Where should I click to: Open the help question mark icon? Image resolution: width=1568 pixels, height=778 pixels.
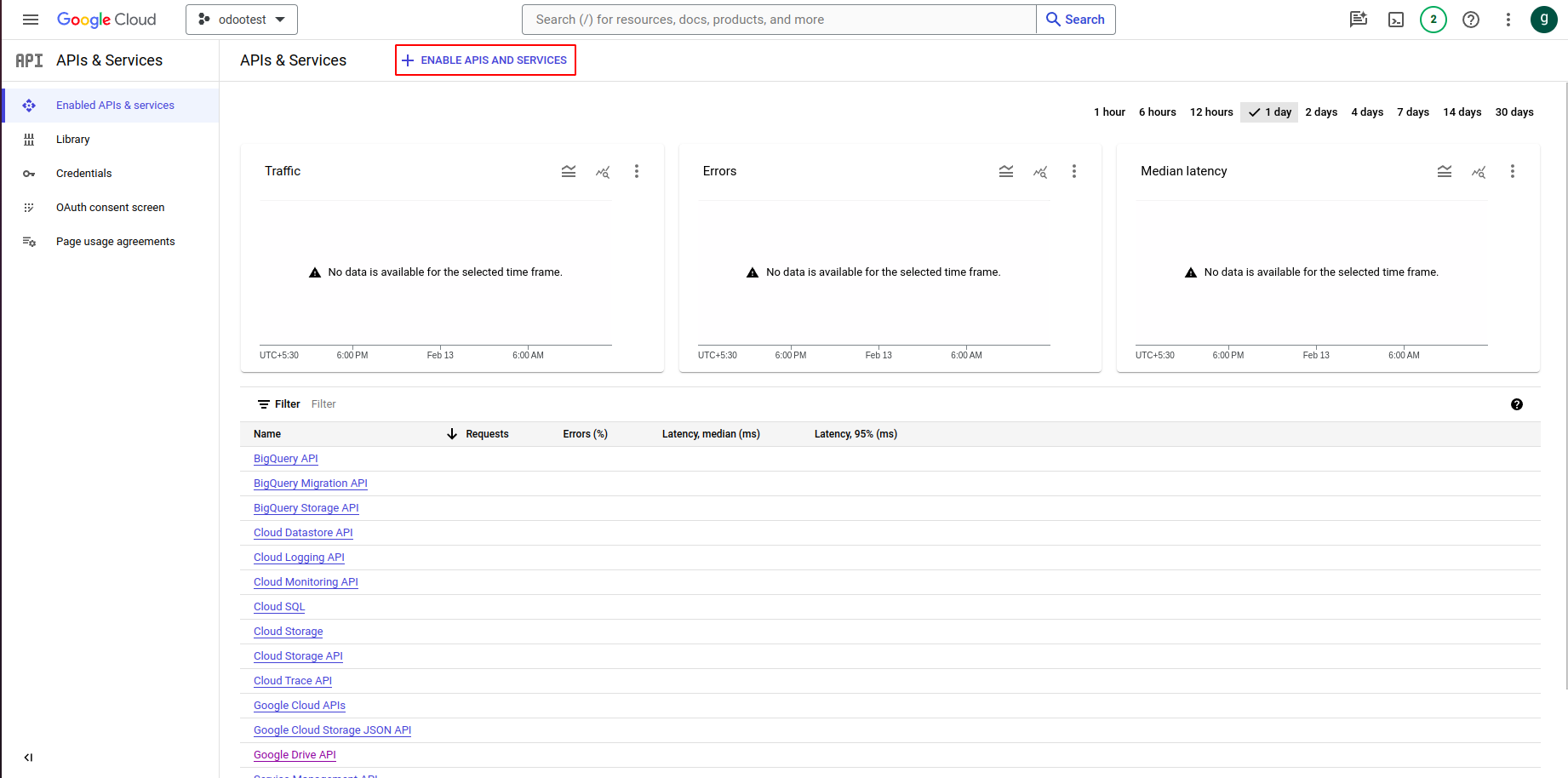click(x=1471, y=20)
